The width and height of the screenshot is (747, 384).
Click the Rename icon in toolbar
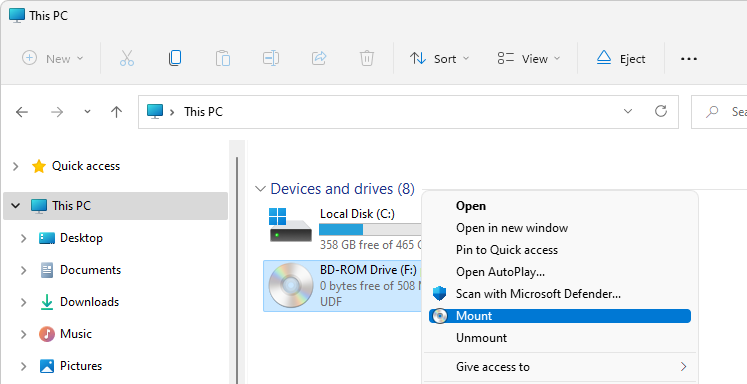click(271, 59)
